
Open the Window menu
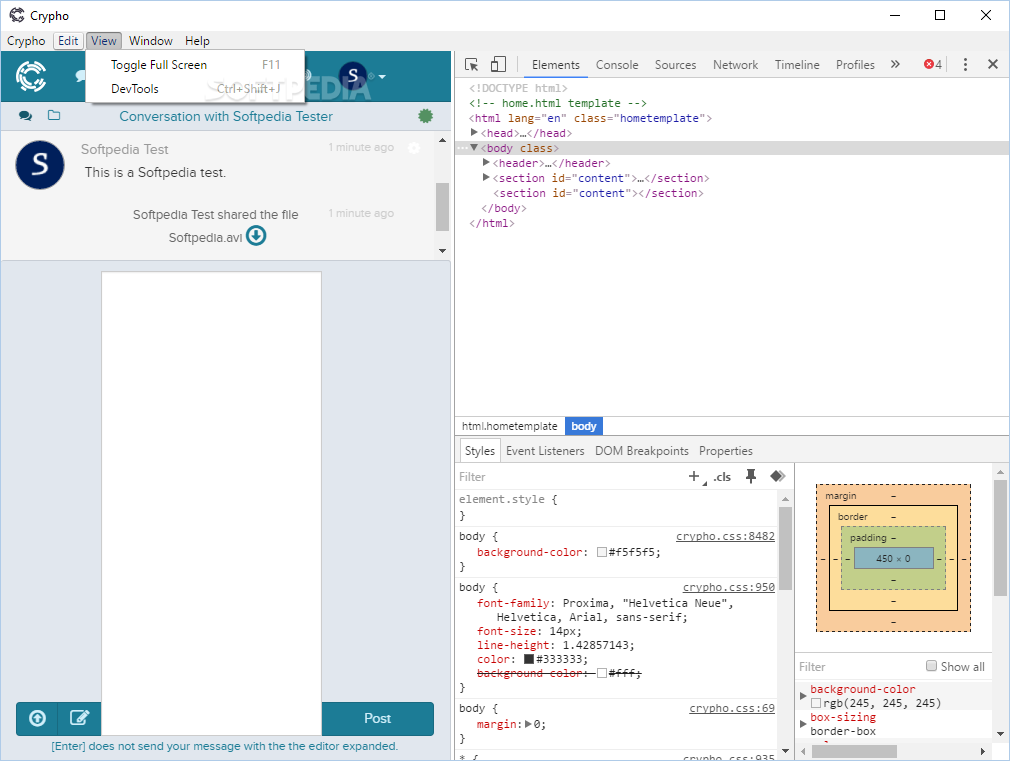(151, 41)
